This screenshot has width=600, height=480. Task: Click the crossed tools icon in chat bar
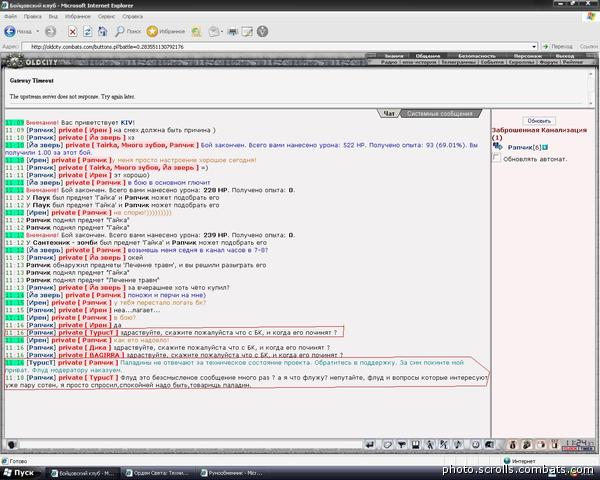point(444,444)
